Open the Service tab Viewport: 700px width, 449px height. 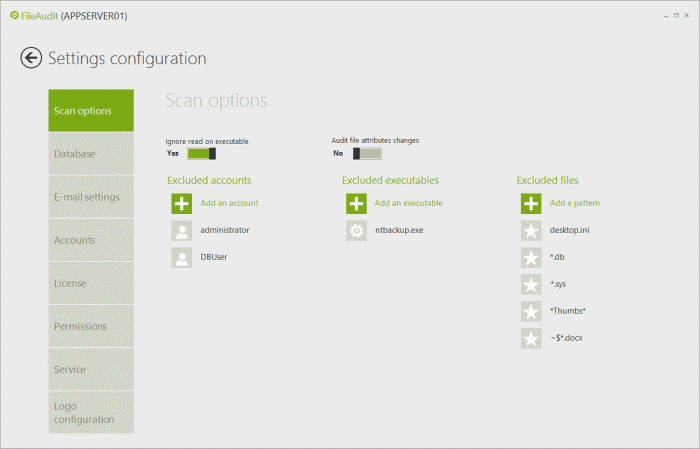coord(91,370)
